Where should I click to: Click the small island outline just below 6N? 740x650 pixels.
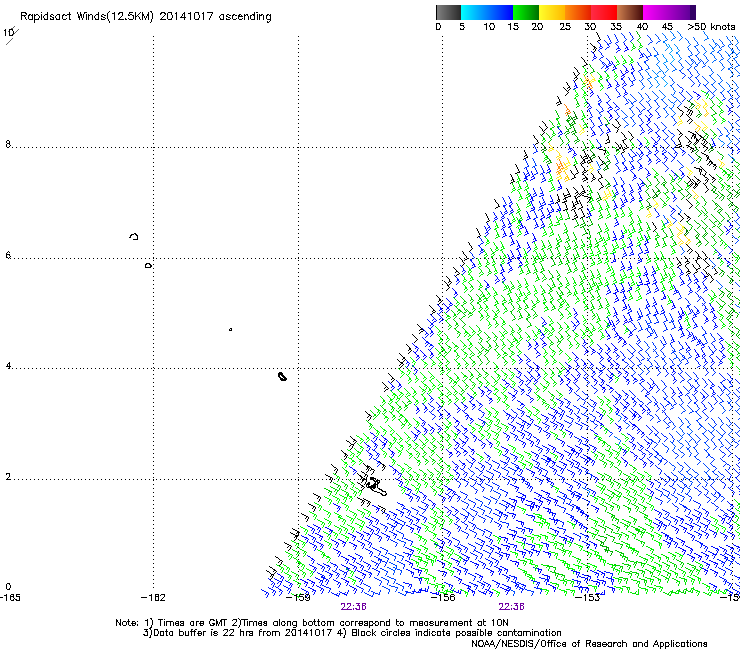click(x=148, y=266)
